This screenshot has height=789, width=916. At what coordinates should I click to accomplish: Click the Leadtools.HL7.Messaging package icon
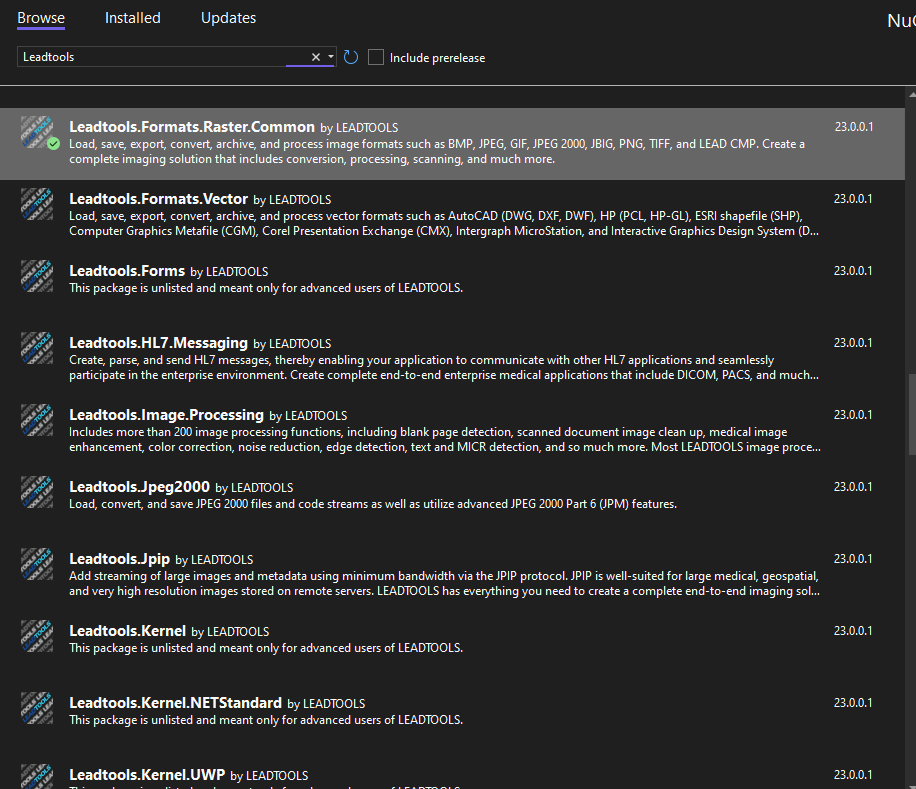coord(37,348)
